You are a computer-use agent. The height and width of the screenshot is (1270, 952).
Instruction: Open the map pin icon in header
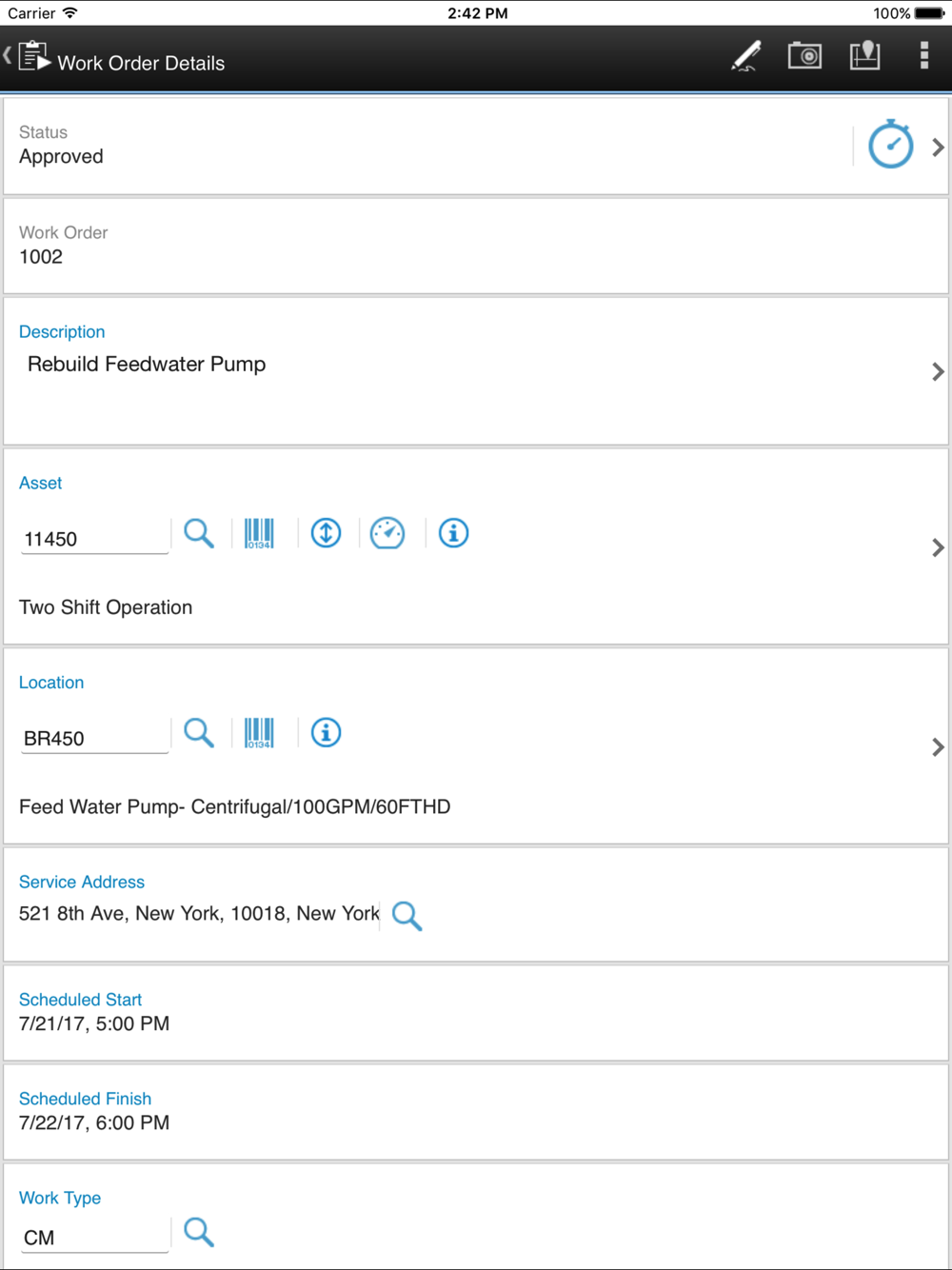tap(864, 56)
